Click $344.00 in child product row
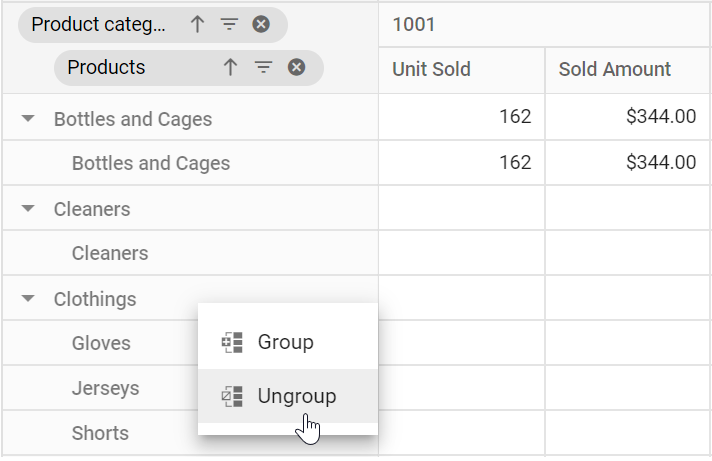712x461 pixels. click(x=628, y=163)
